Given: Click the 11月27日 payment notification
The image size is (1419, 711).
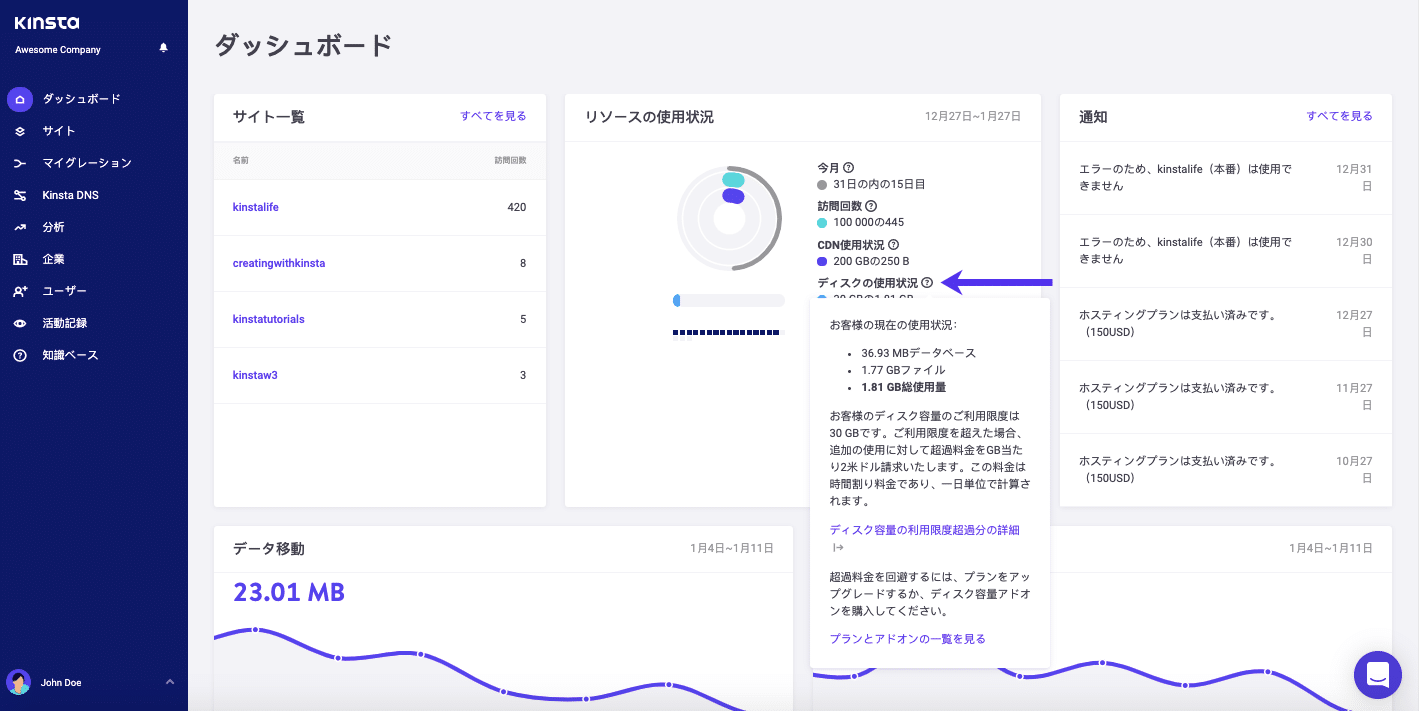Looking at the screenshot, I should coord(1226,397).
